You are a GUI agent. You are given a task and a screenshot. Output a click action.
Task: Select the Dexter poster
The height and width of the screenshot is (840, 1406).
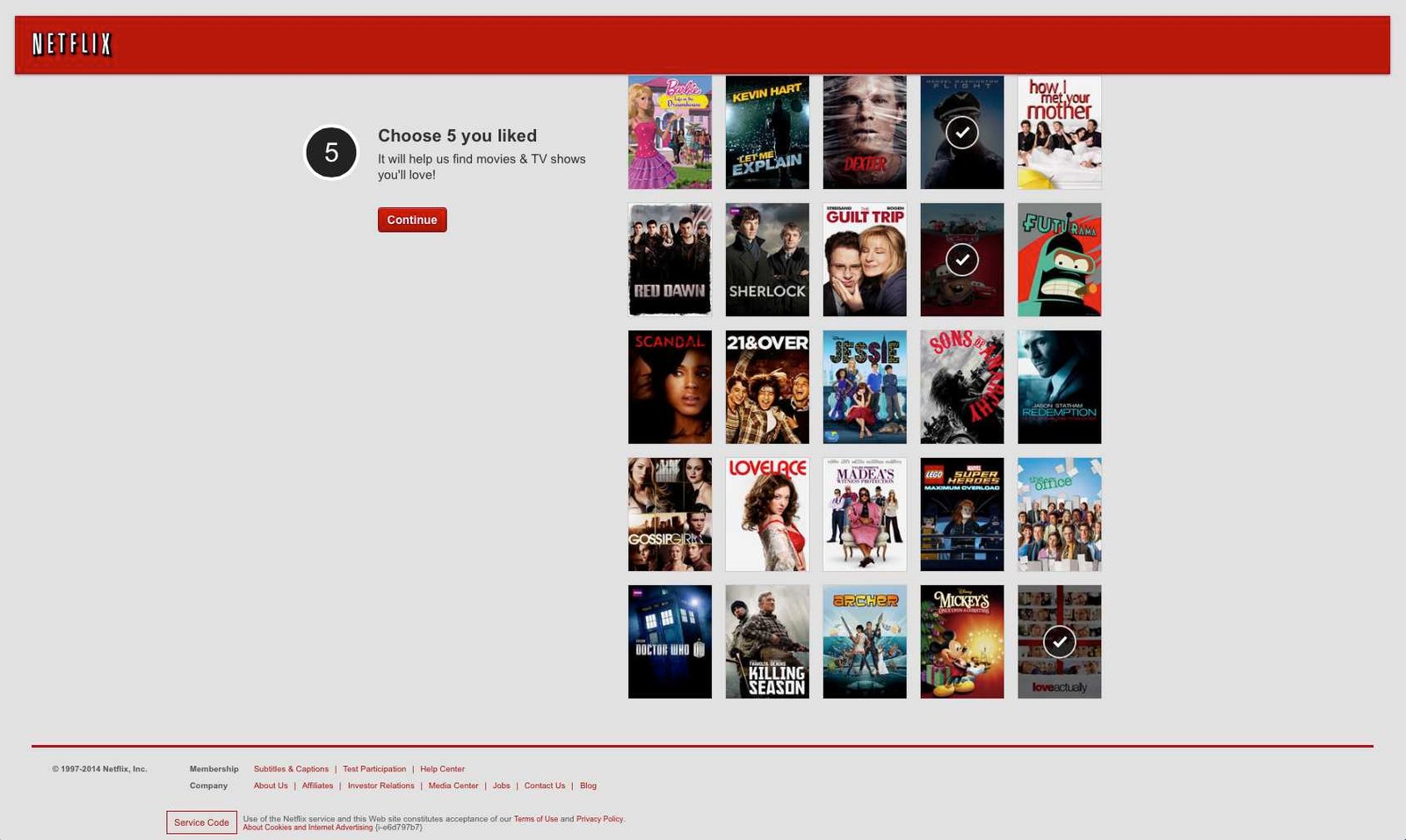pyautogui.click(x=865, y=132)
